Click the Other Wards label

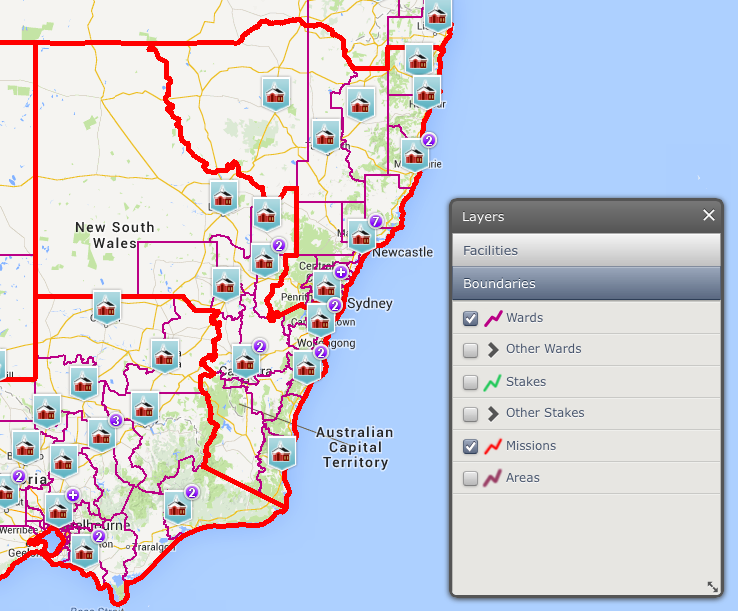(544, 349)
